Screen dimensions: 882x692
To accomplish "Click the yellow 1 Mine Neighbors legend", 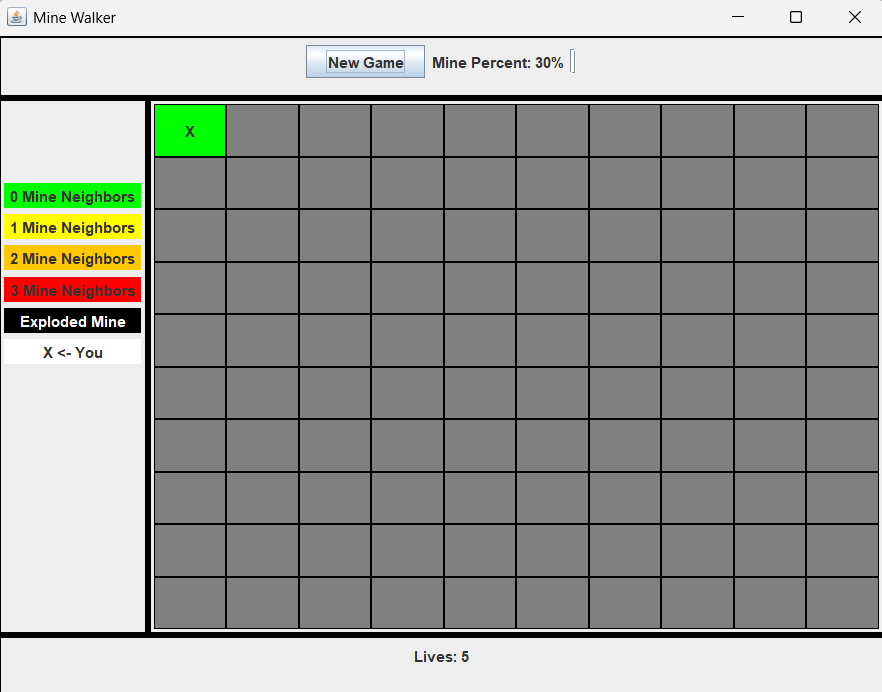I will pos(72,228).
